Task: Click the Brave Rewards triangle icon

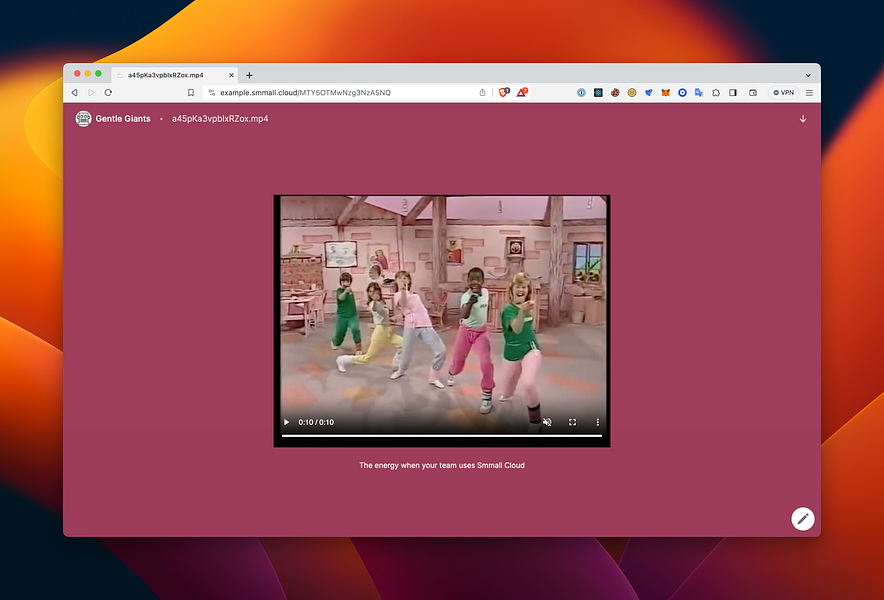Action: tap(522, 92)
